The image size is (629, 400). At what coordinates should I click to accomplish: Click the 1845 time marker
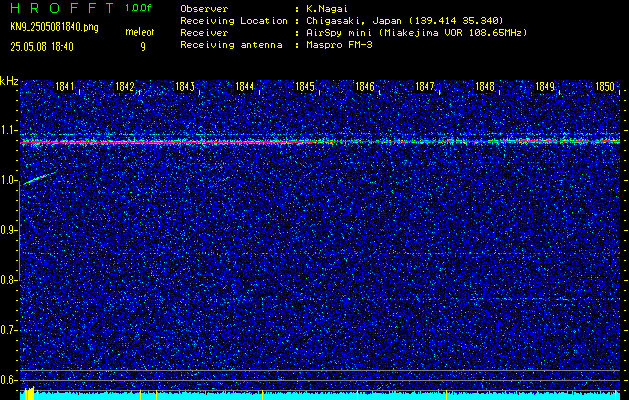coord(305,87)
